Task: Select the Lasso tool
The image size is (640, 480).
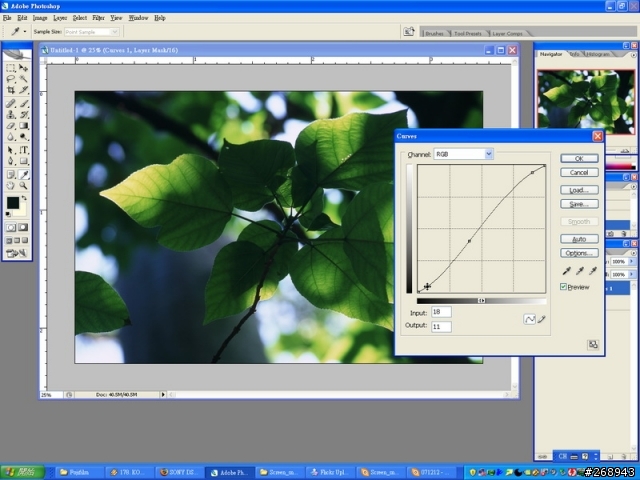Action: coord(11,79)
